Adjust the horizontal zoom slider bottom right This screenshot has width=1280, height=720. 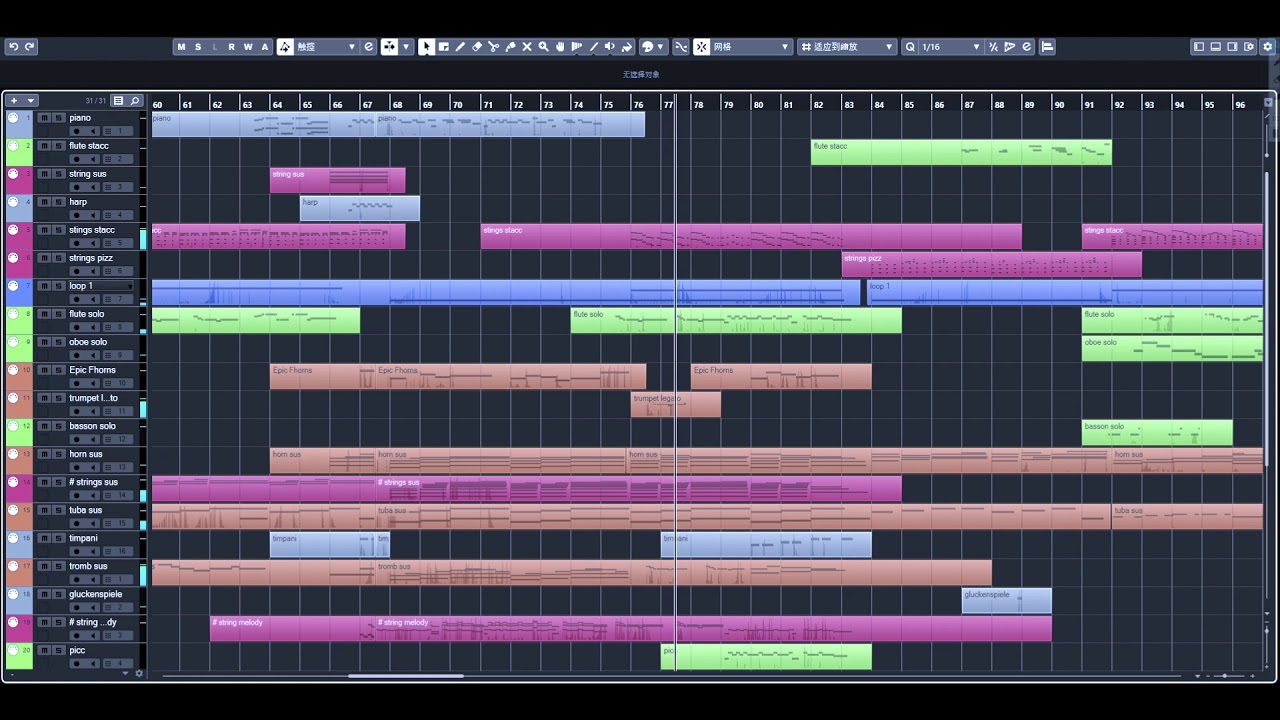coord(1224,676)
